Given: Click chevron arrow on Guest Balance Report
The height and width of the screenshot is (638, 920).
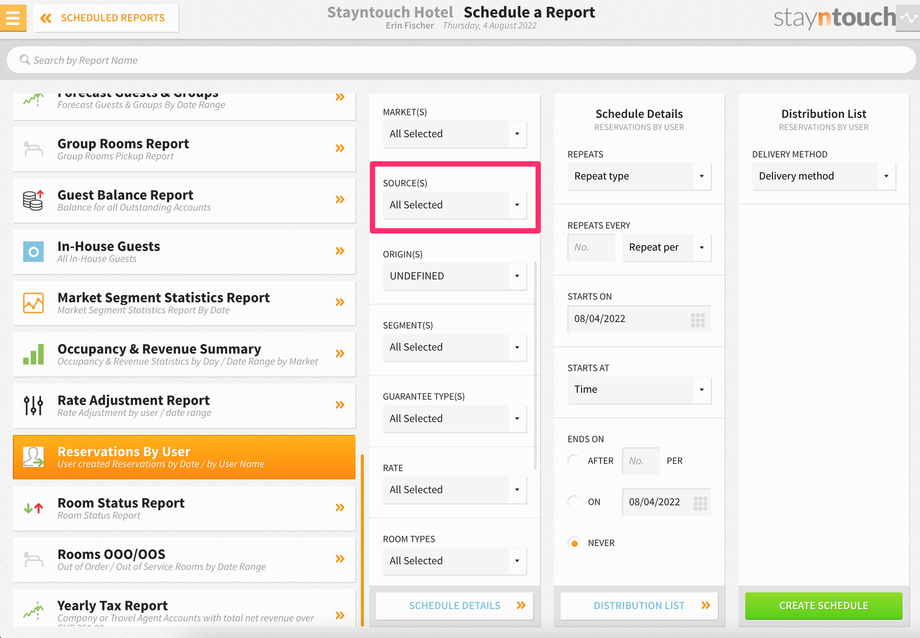Looking at the screenshot, I should [340, 200].
